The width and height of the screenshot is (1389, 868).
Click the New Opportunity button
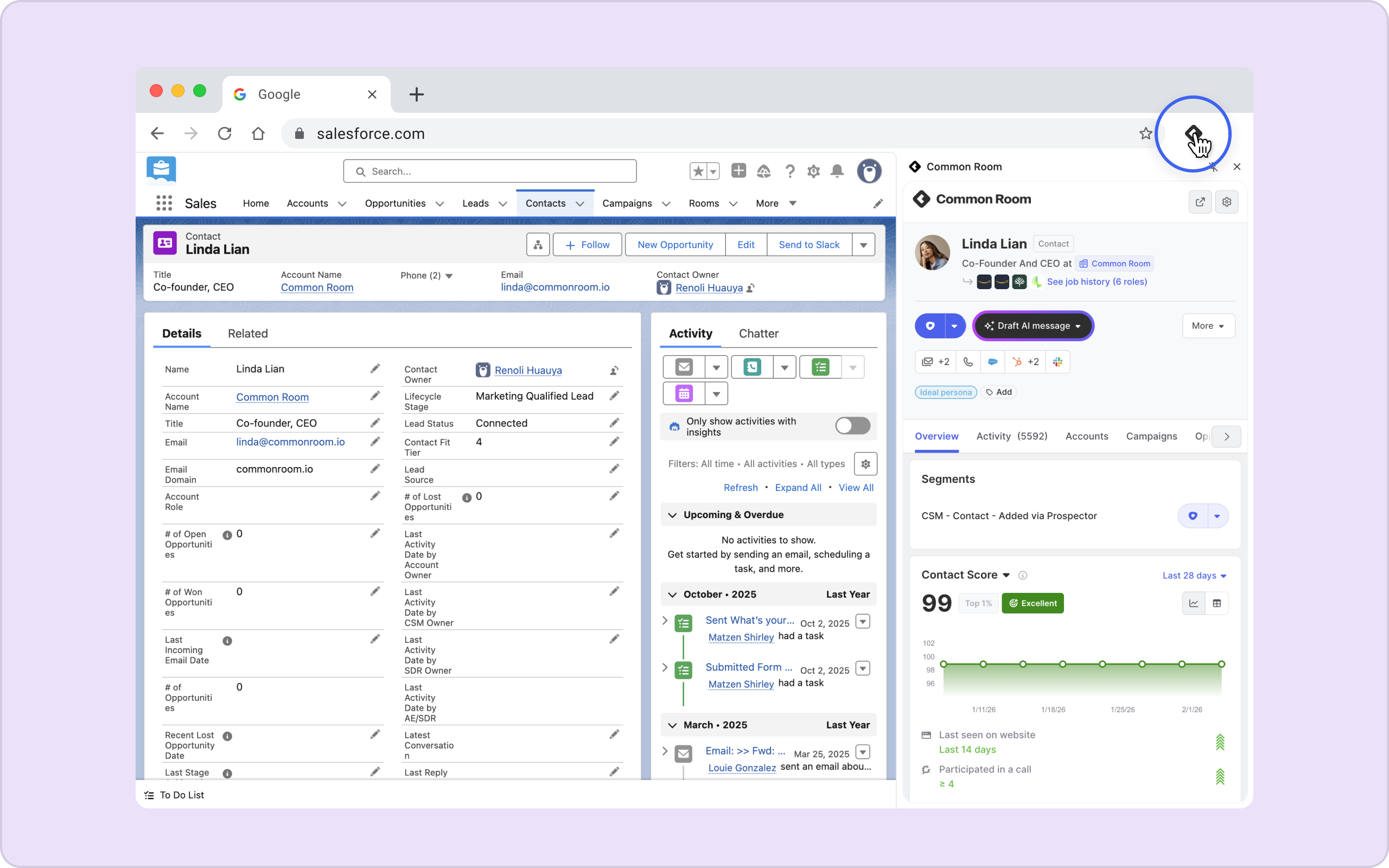(x=675, y=245)
